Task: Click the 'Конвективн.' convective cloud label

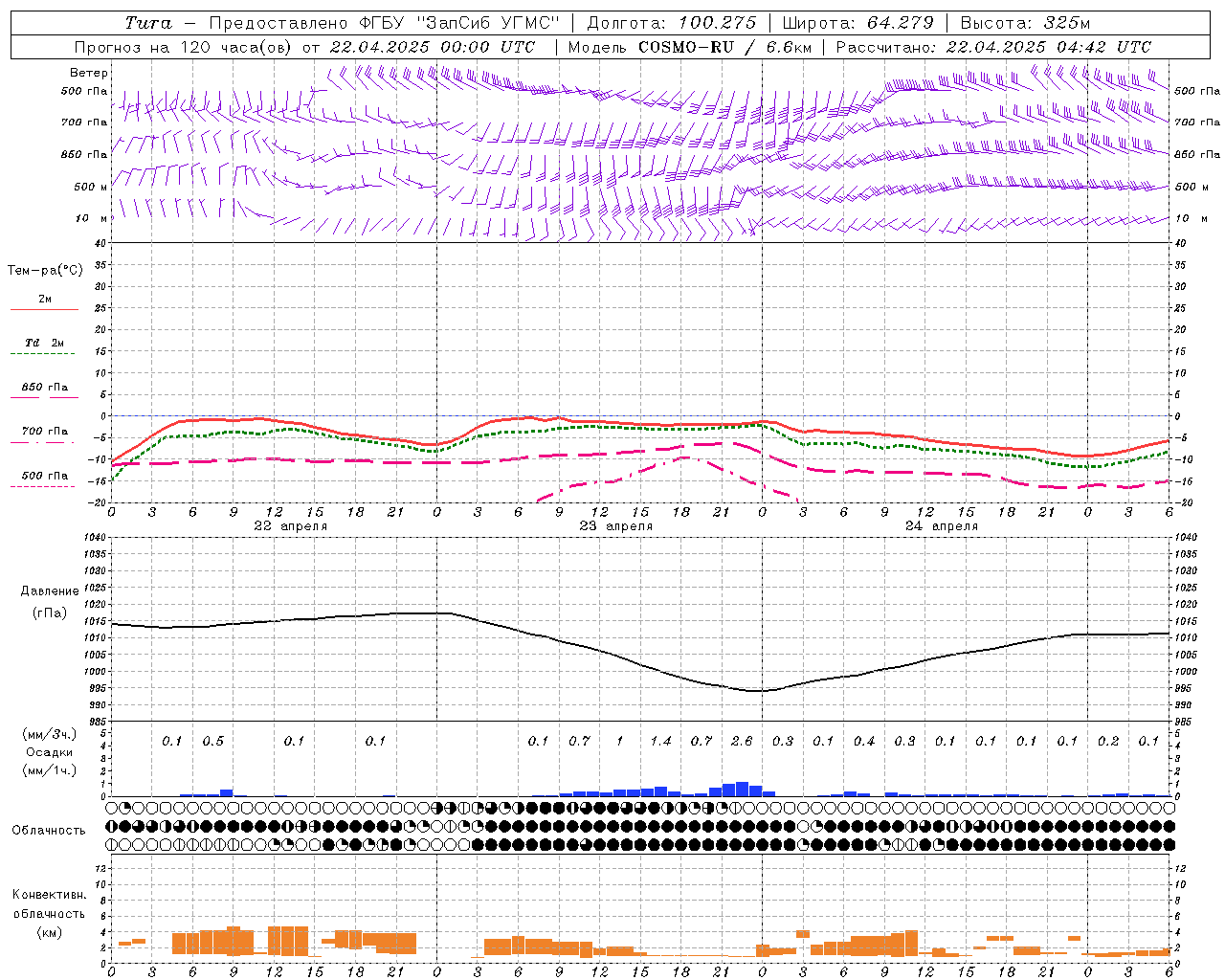Action: (50, 895)
